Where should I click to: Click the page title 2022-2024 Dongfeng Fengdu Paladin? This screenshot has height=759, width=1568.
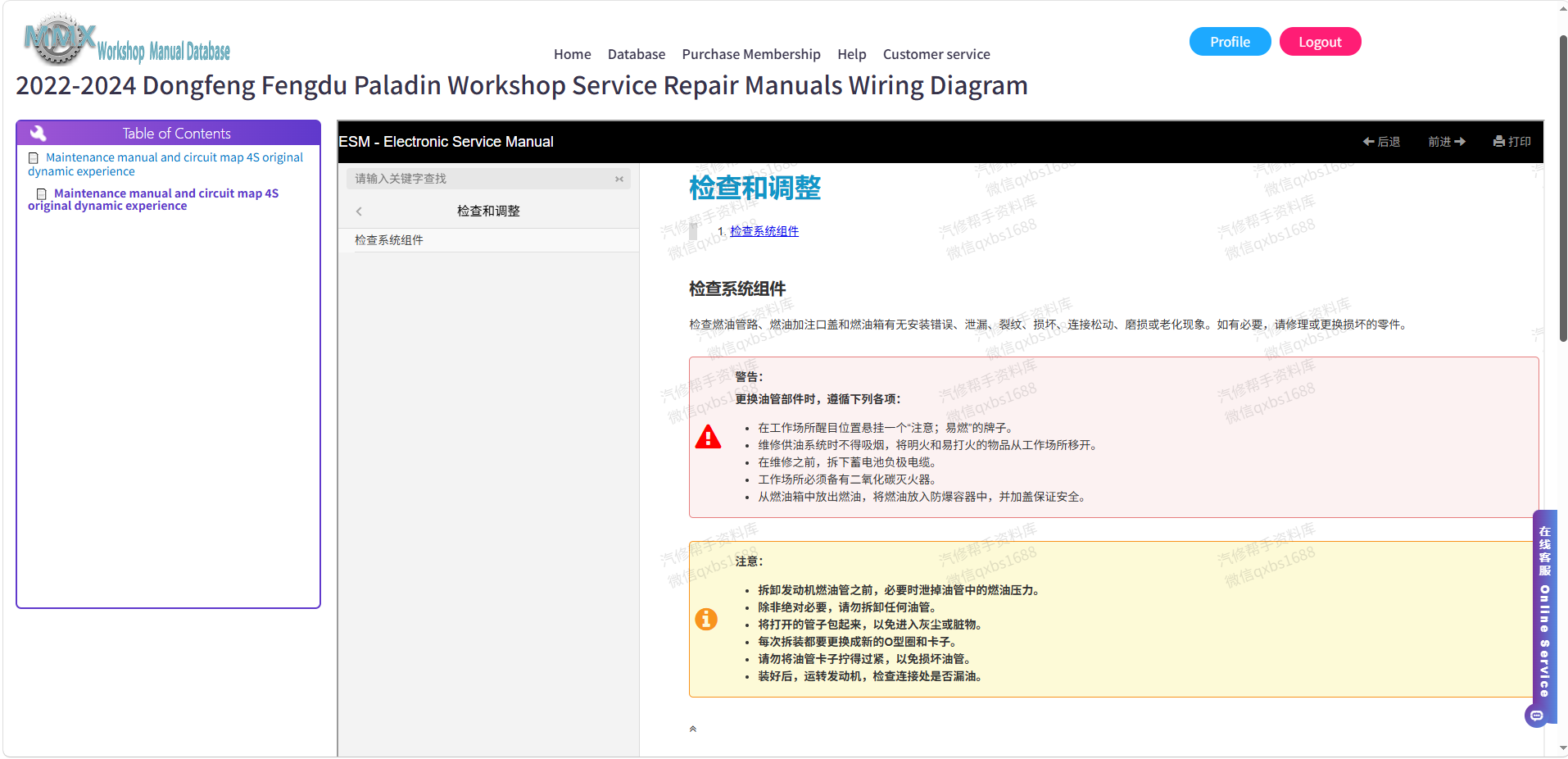click(521, 85)
